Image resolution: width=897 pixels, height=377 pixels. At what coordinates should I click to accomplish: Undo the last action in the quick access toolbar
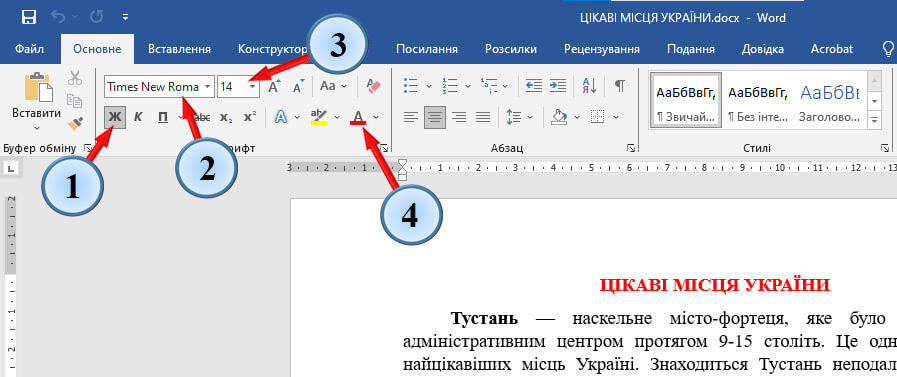(58, 17)
